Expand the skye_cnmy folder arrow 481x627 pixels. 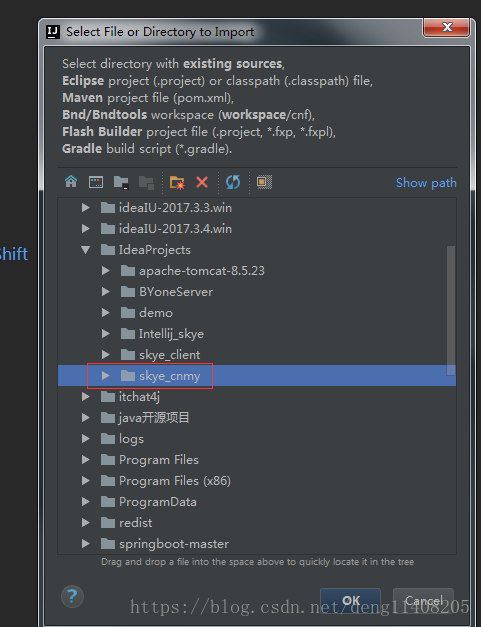coord(106,376)
